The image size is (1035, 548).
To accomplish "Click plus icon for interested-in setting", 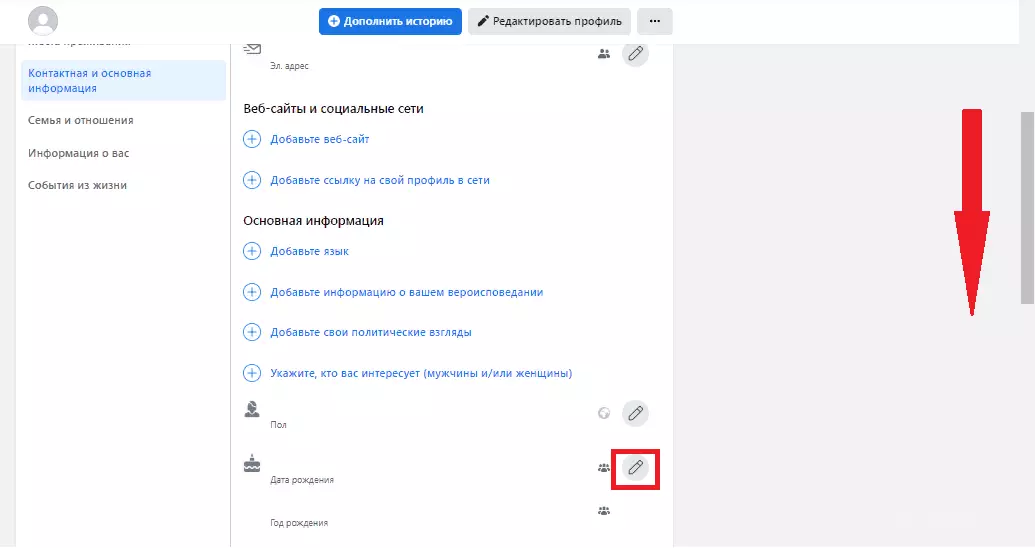I will point(252,373).
